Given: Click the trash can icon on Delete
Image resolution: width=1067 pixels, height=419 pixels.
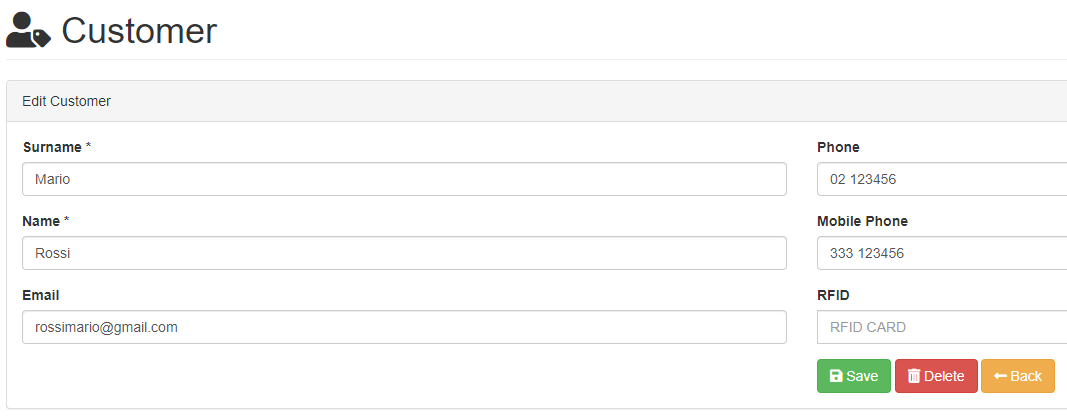Looking at the screenshot, I should (915, 376).
